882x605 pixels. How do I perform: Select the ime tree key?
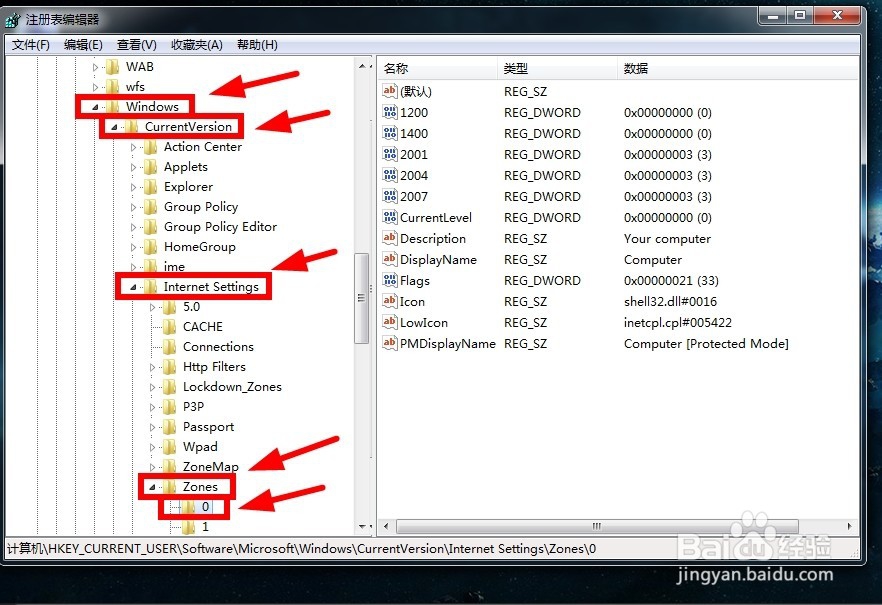pyautogui.click(x=174, y=267)
